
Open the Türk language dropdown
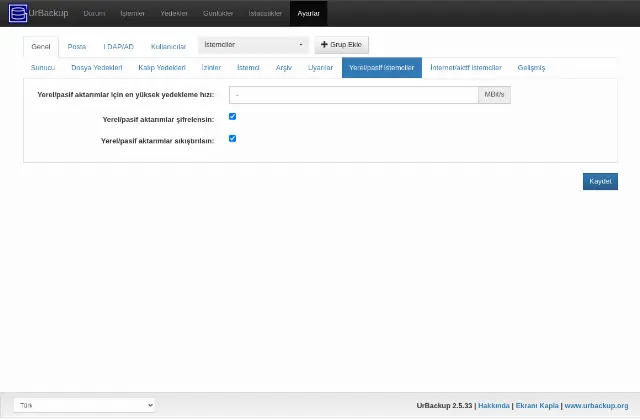coord(84,405)
